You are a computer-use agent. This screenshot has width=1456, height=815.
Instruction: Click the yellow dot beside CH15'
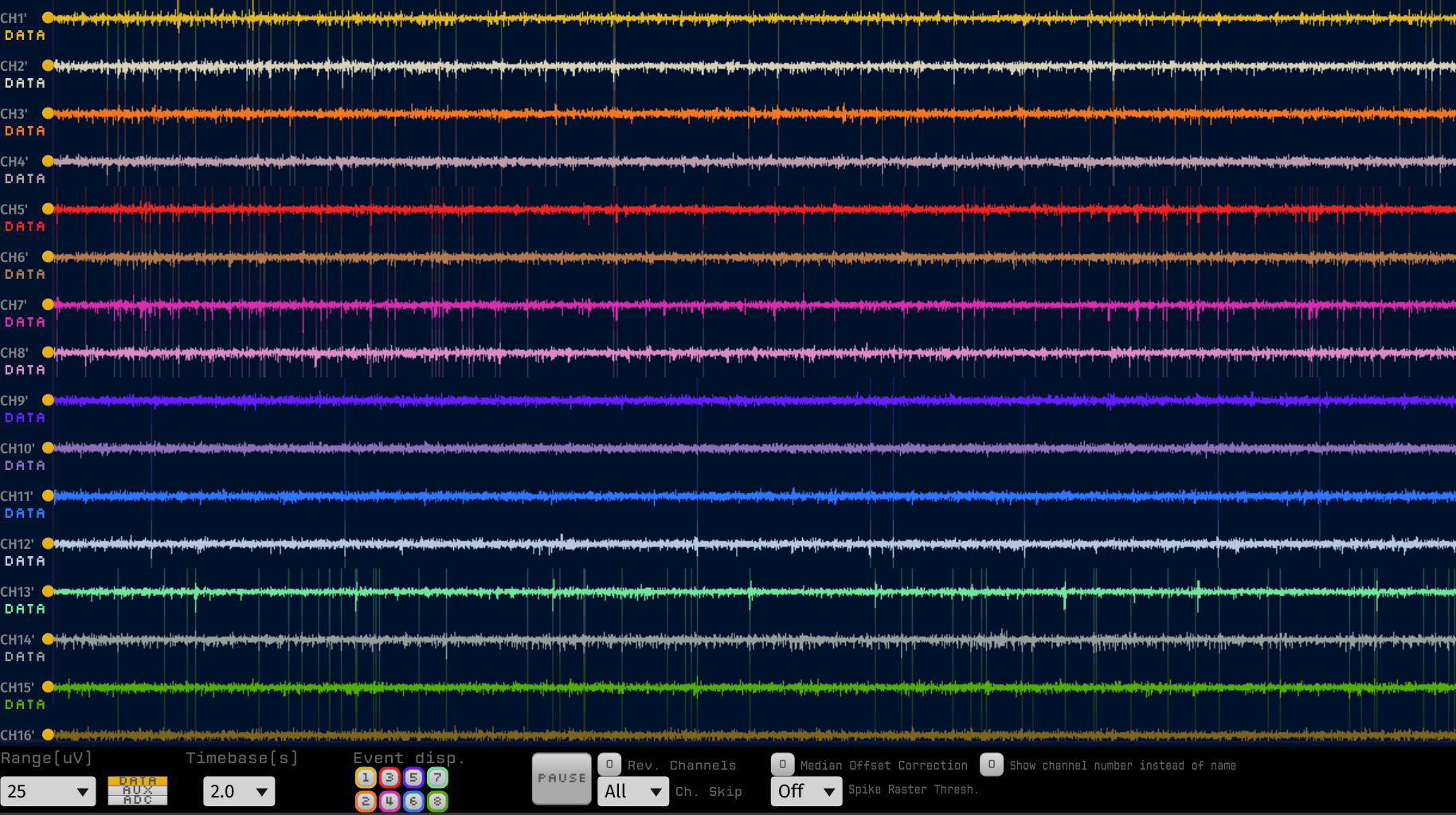48,687
